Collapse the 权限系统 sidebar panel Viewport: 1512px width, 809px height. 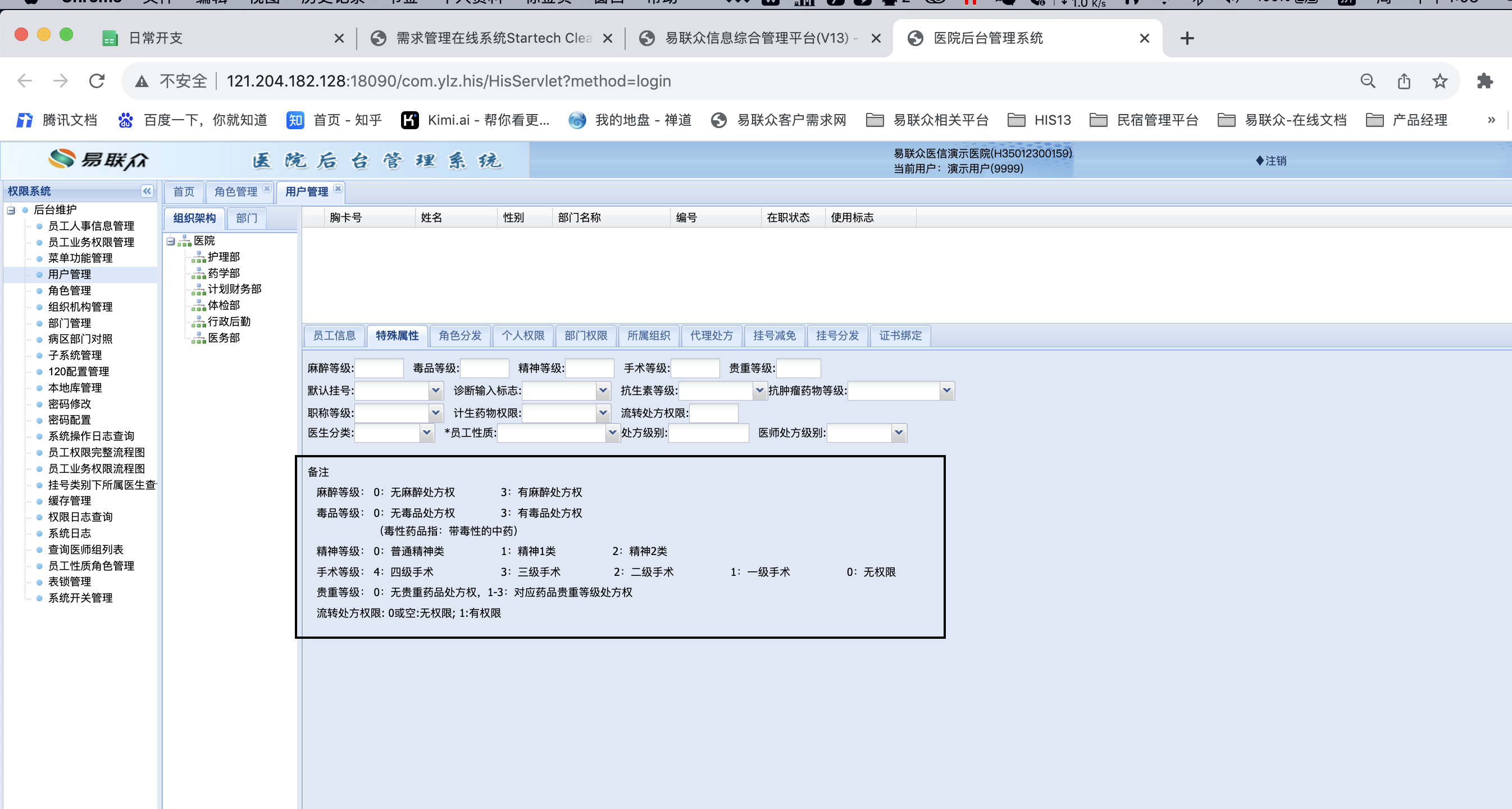[x=147, y=191]
